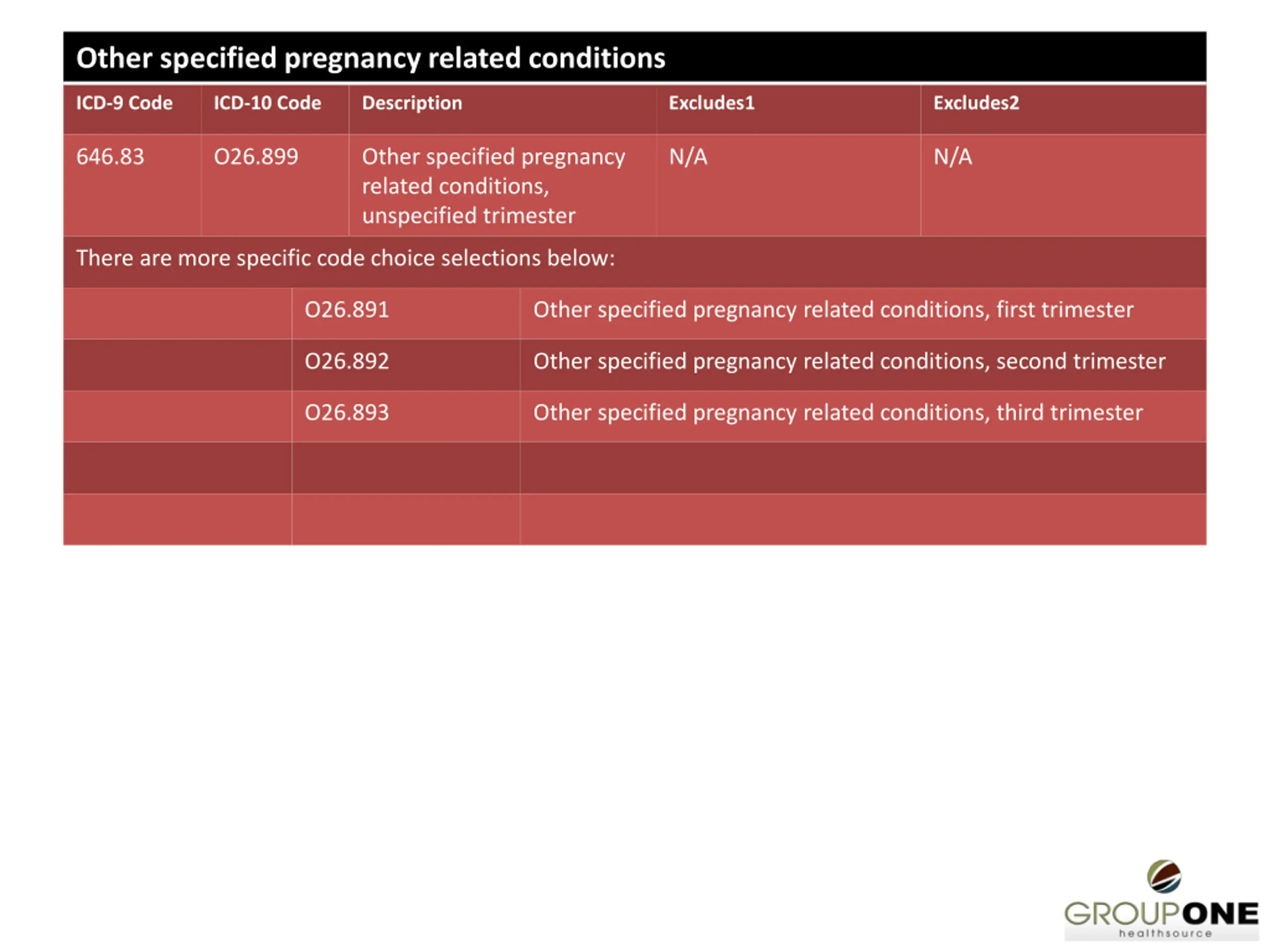This screenshot has height=952, width=1270.
Task: Click the 'more specific code choice selections' row
Action: pyautogui.click(x=635, y=262)
